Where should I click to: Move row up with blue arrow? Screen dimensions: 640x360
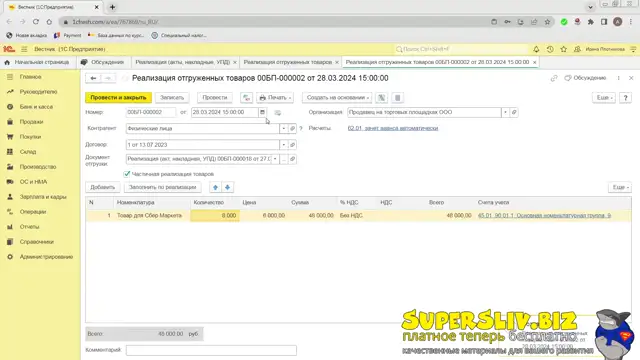point(216,187)
